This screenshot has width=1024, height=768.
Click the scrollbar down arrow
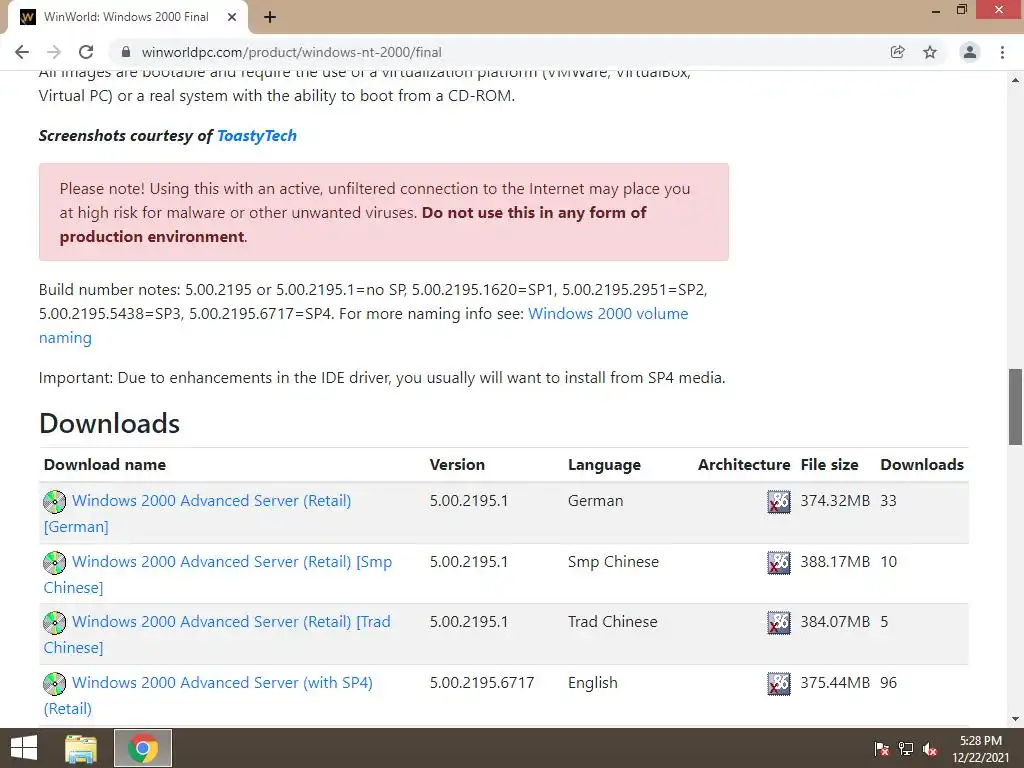(x=1016, y=719)
